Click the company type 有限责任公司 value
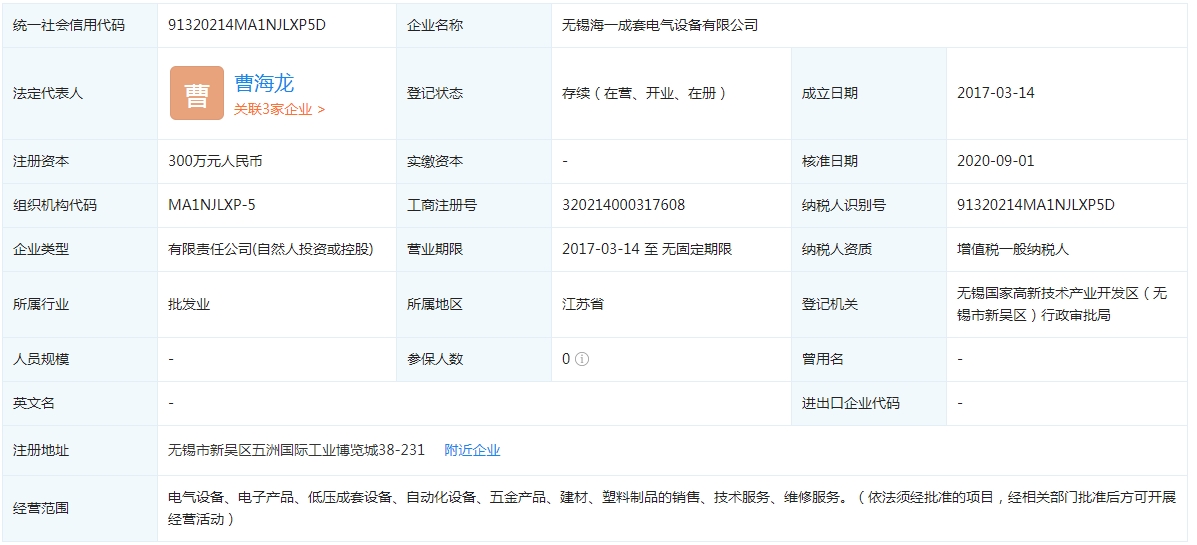 (270, 249)
